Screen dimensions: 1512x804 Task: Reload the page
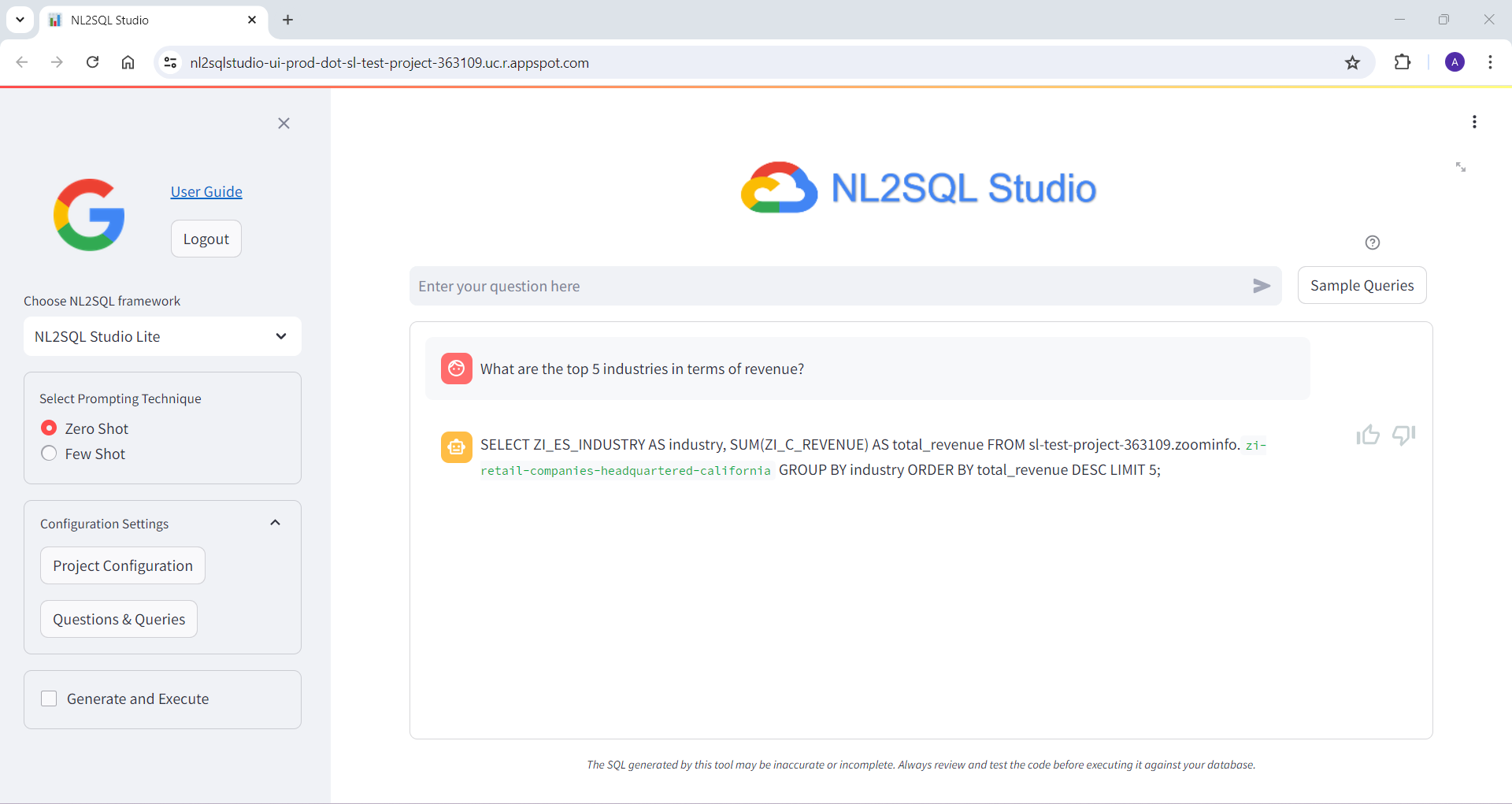[92, 62]
